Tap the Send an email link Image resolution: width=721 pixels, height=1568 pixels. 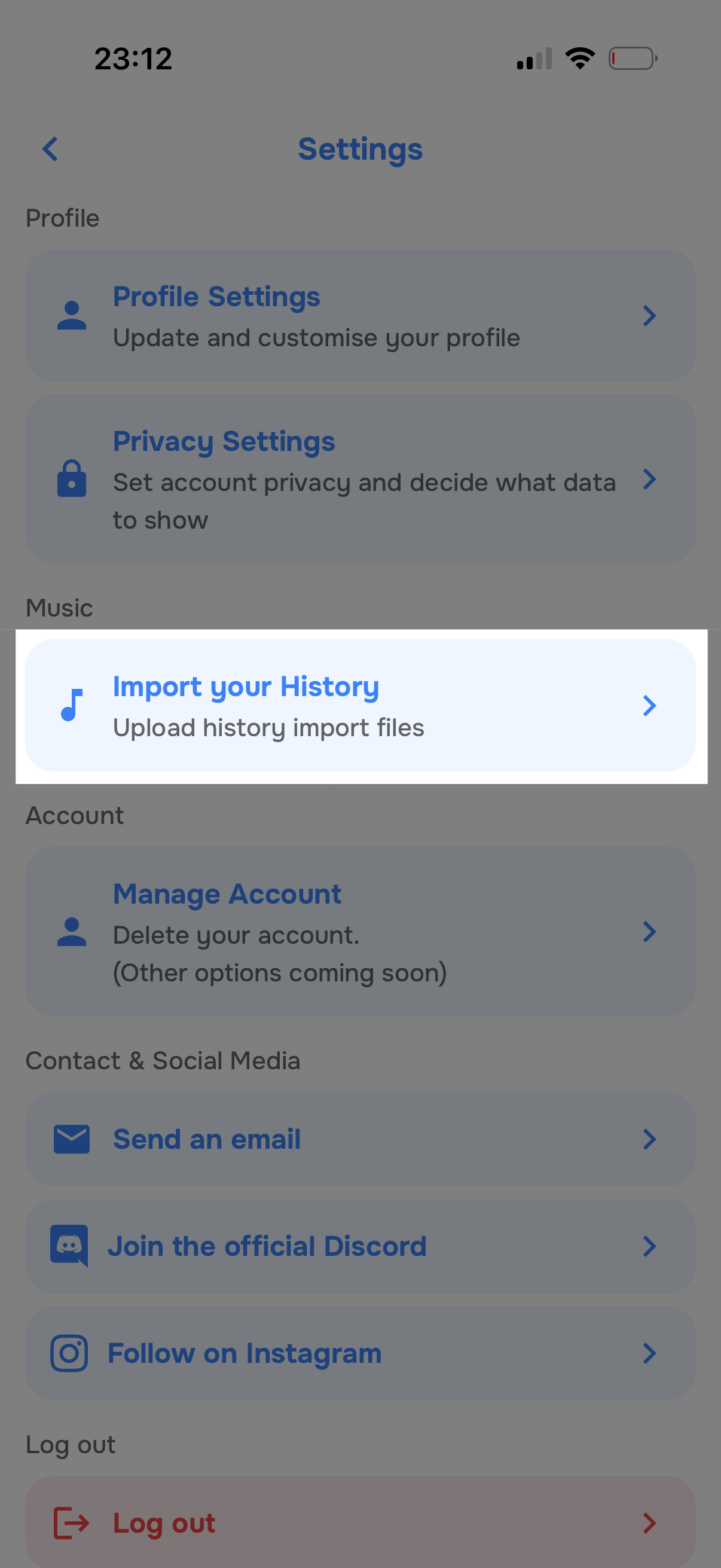[207, 1139]
